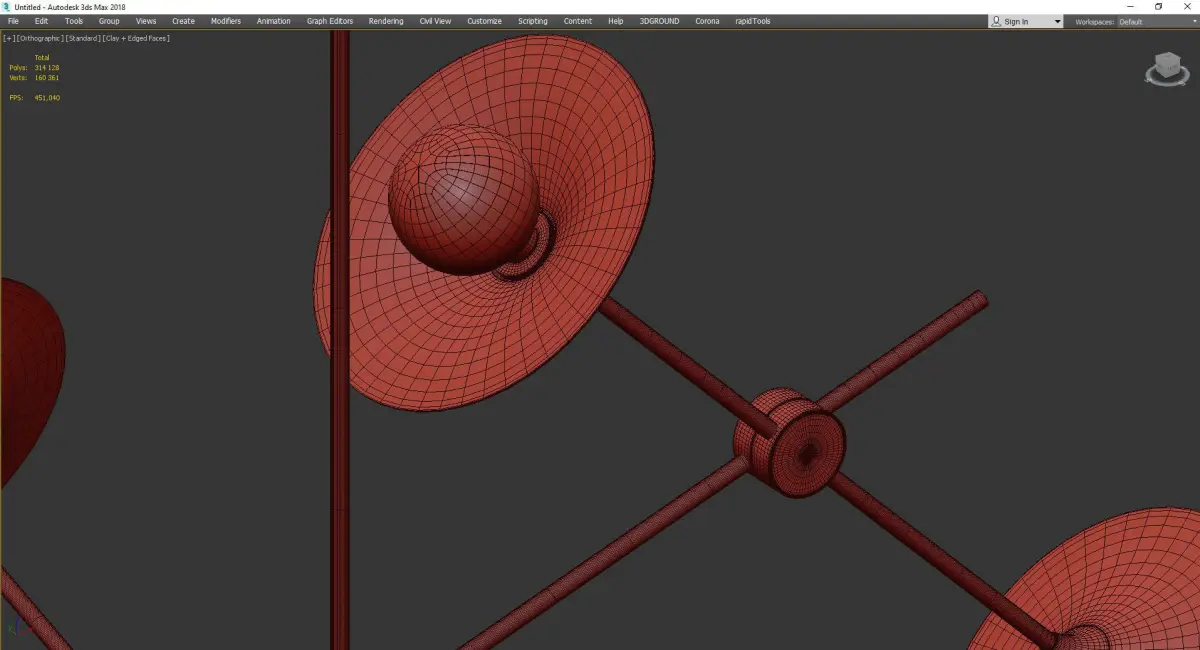Open the rapidTools menu
Screen dimensions: 1200x650
point(755,21)
